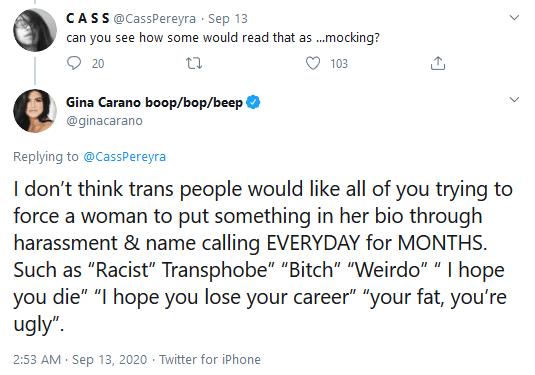This screenshot has width=535, height=375.
Task: Click the Twitter for iPhone source link
Action: pos(210,360)
